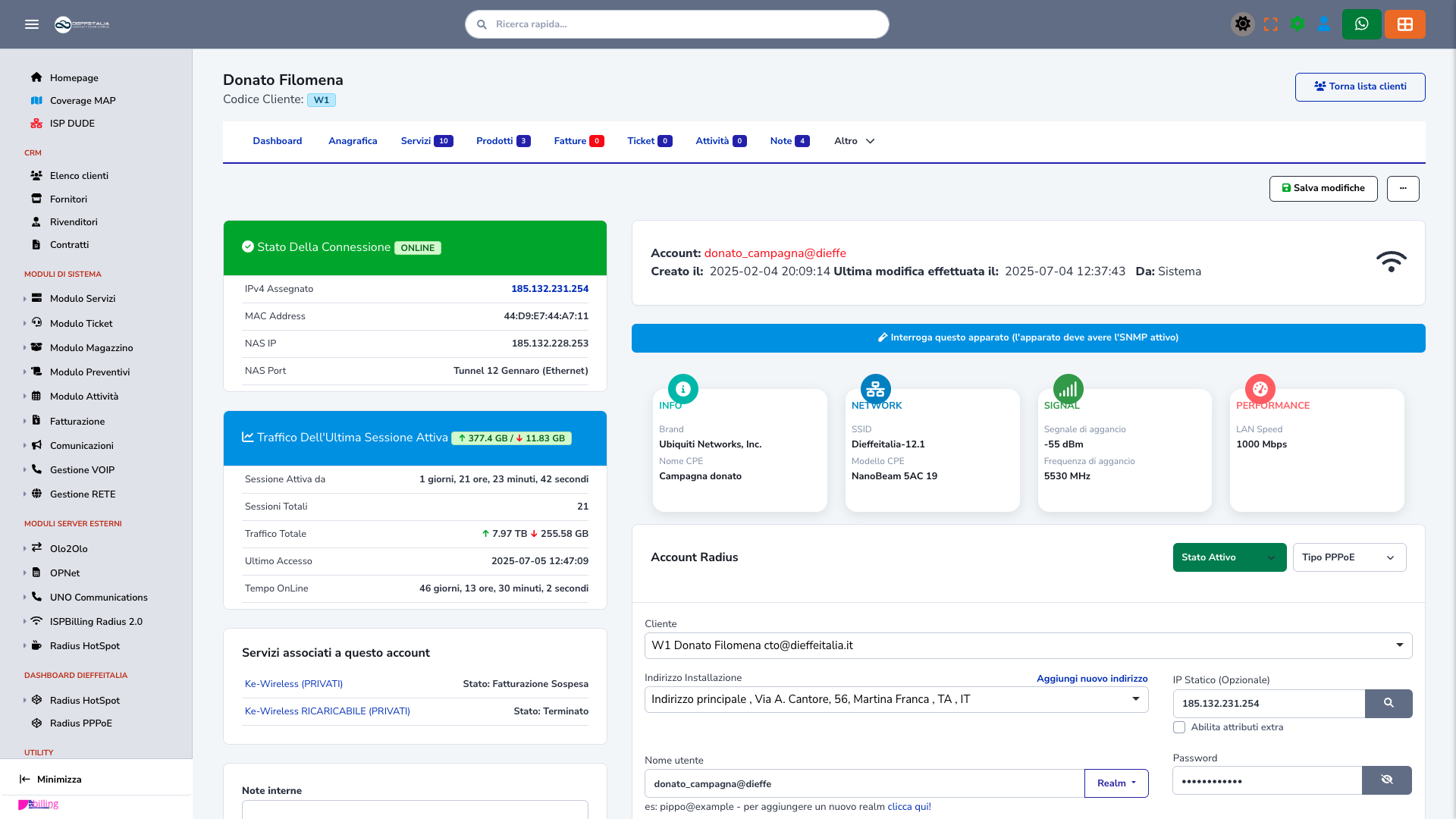Click the NETWORK card icon
1456x819 pixels.
876,389
